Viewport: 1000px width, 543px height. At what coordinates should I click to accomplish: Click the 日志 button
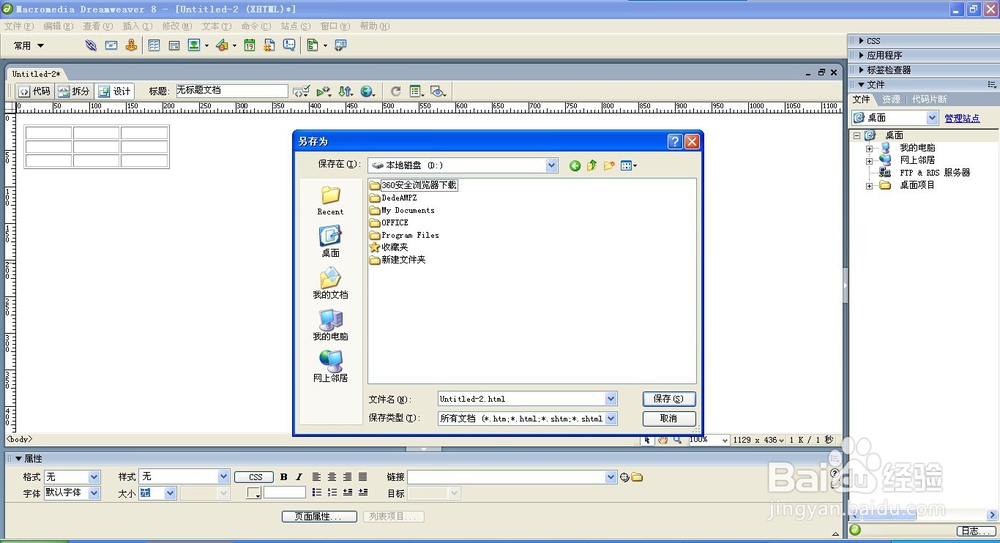coord(974,531)
